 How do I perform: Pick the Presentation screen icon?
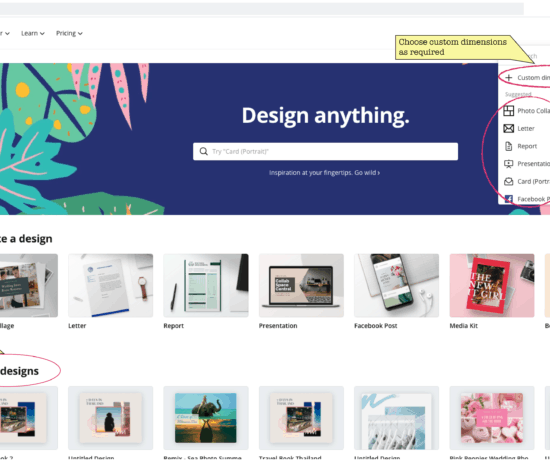[x=509, y=164]
